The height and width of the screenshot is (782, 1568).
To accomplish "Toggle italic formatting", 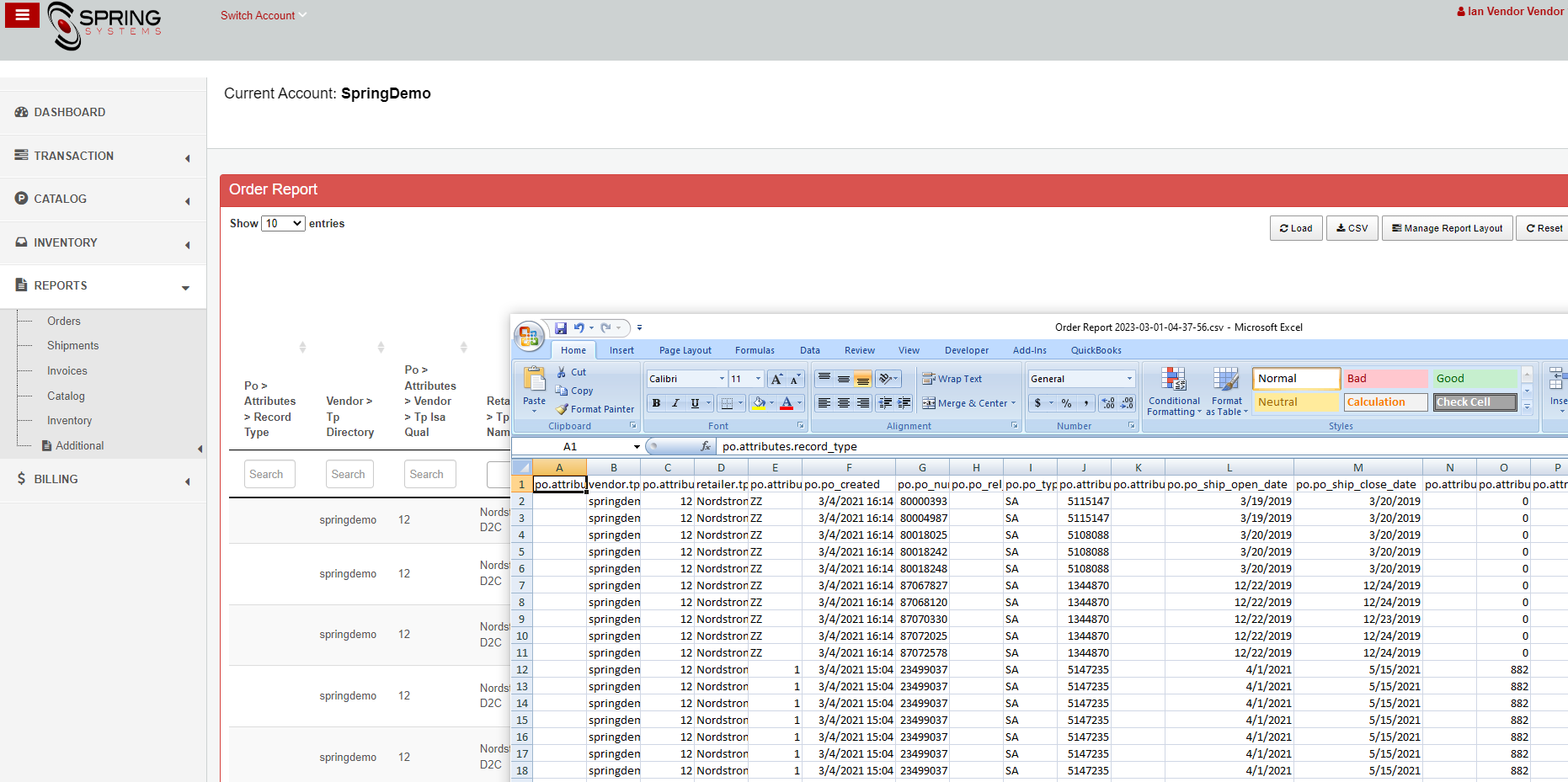I will click(677, 403).
